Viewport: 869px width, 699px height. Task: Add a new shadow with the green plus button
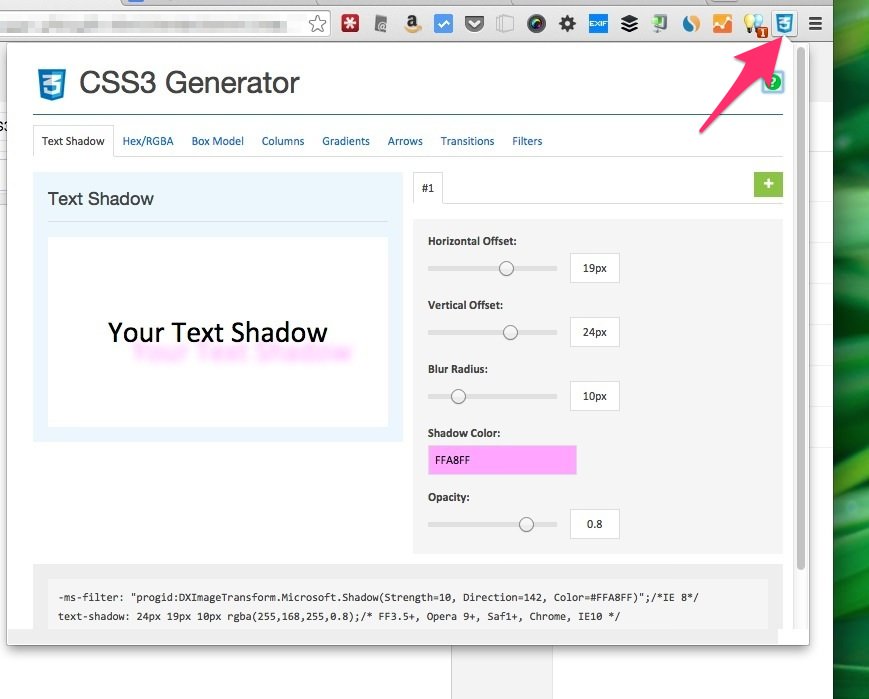[x=768, y=184]
